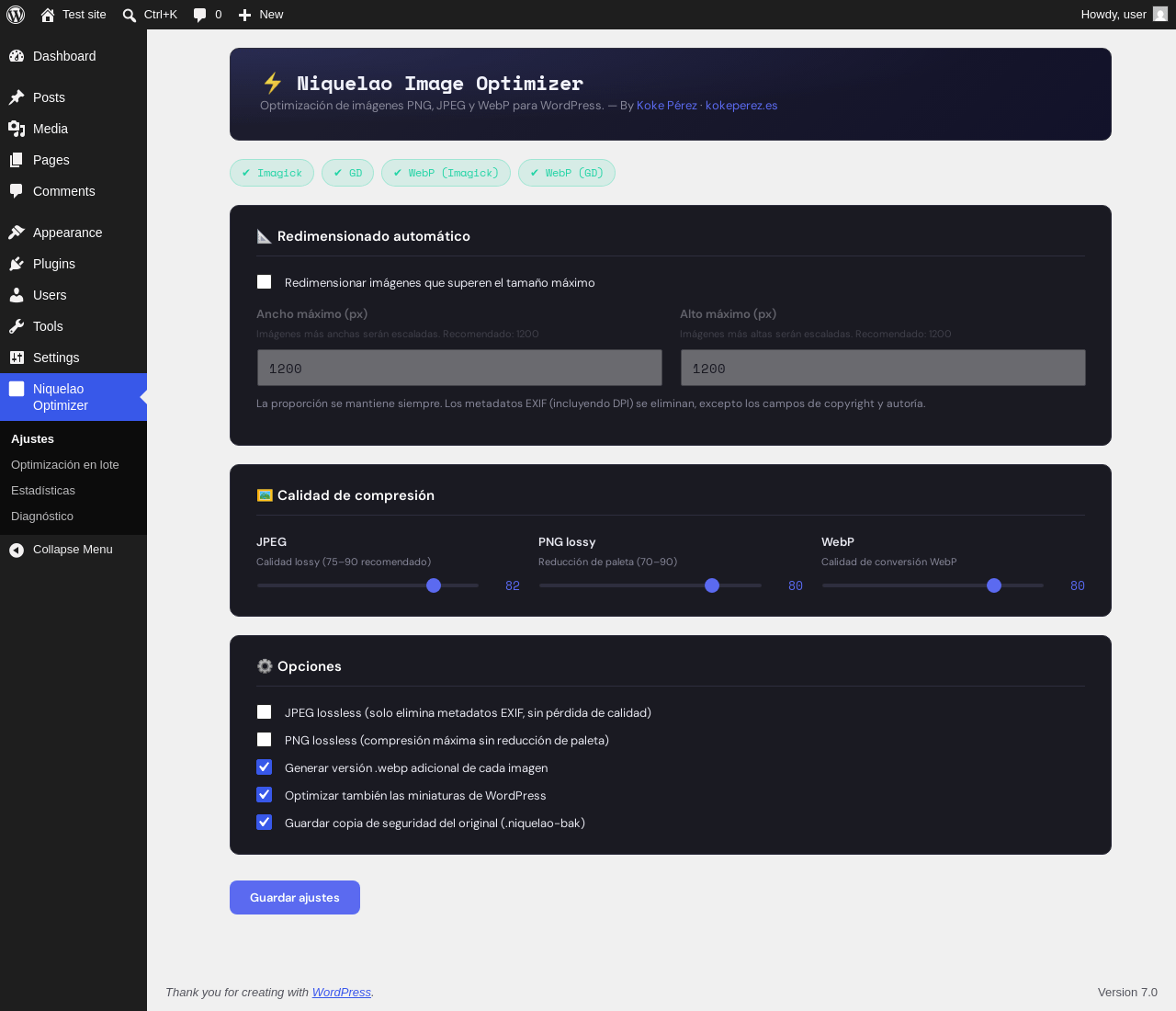The height and width of the screenshot is (1011, 1176).
Task: Click the WebP (GD) status badge
Action: [567, 173]
